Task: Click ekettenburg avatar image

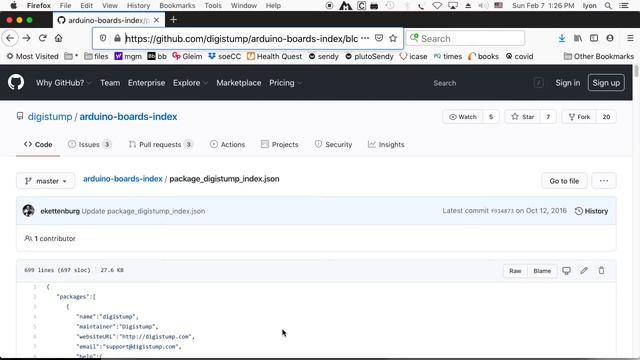Action: coord(29,211)
